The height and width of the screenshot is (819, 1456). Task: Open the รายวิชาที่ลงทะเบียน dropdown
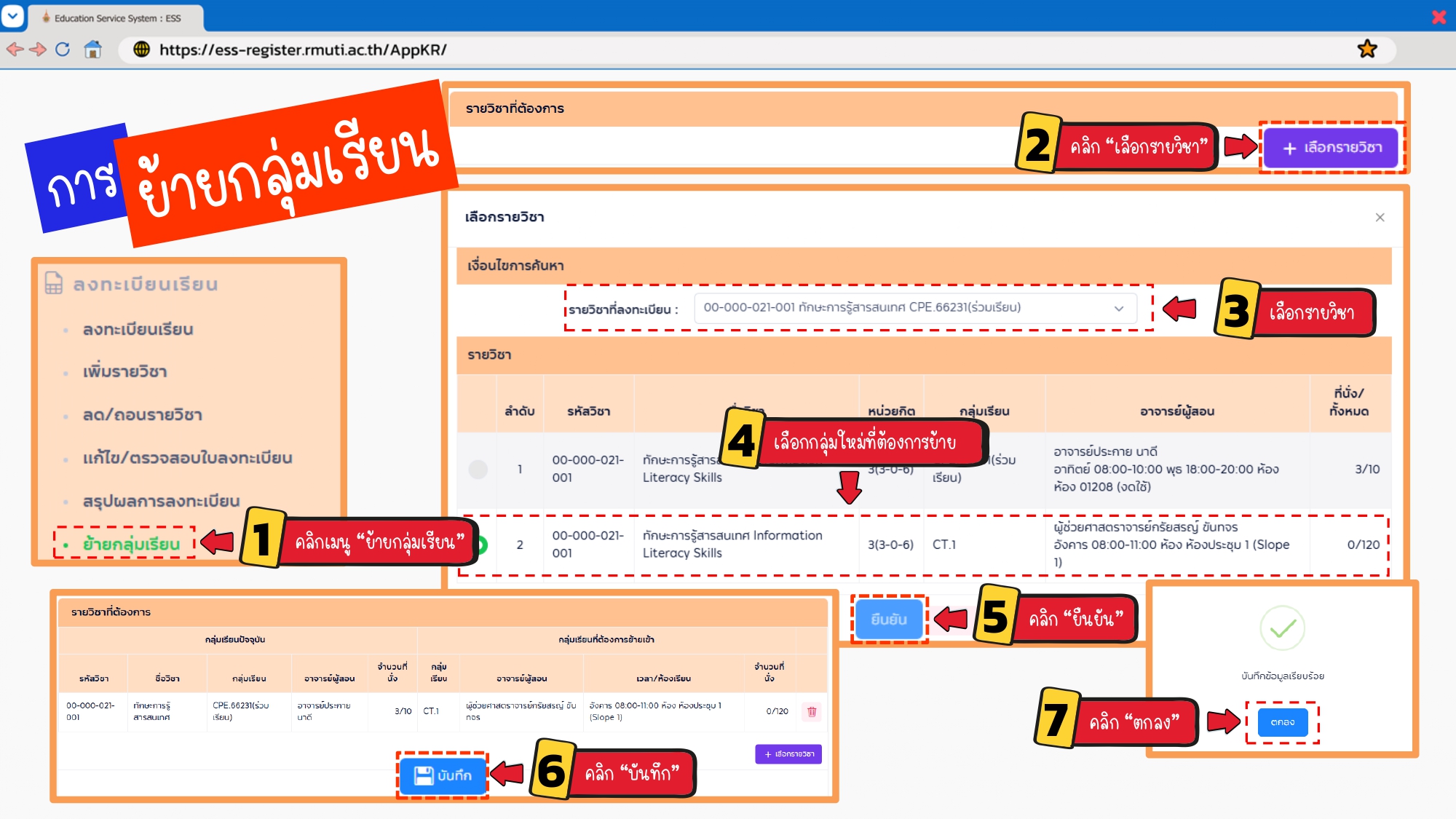point(914,308)
